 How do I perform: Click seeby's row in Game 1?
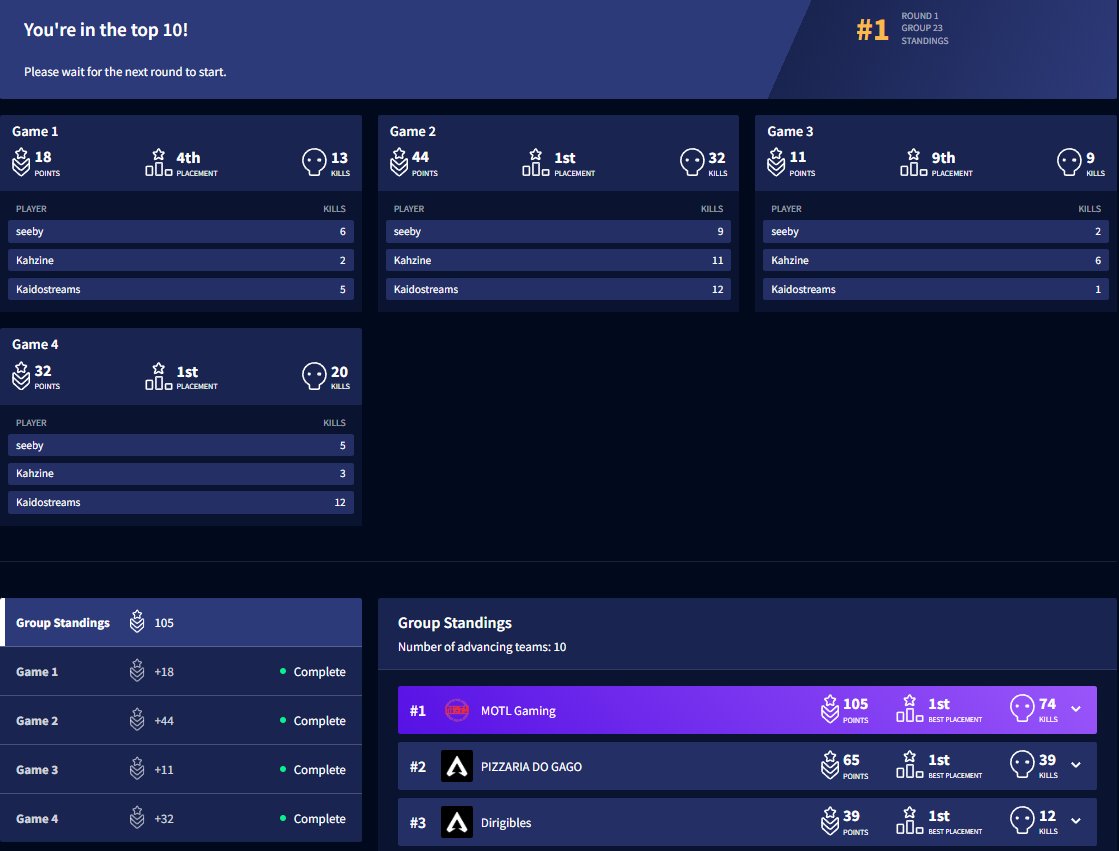[x=181, y=231]
